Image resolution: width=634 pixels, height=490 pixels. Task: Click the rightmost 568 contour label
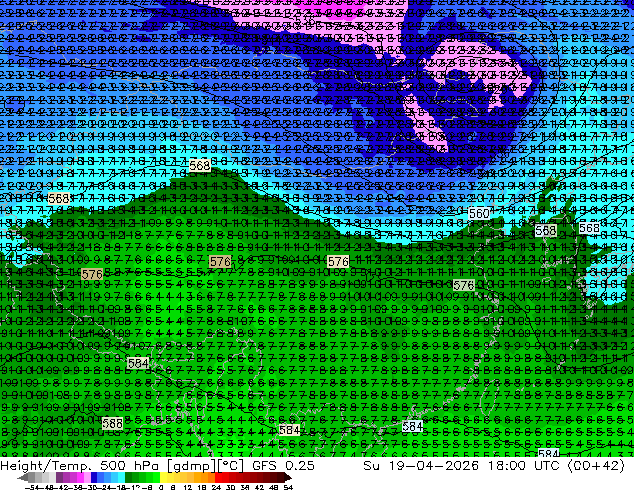589,228
